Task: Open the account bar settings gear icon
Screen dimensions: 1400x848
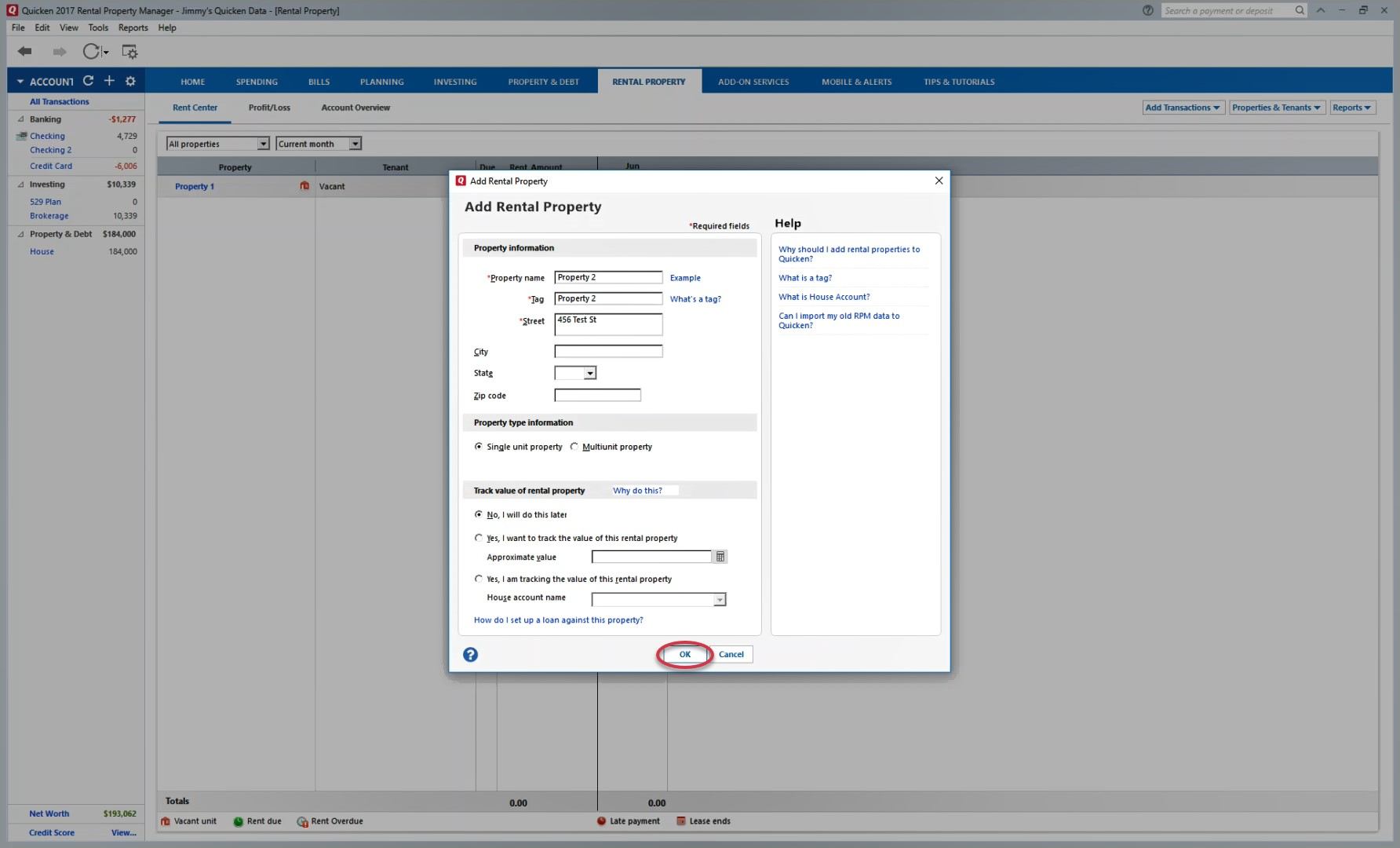Action: pyautogui.click(x=130, y=81)
